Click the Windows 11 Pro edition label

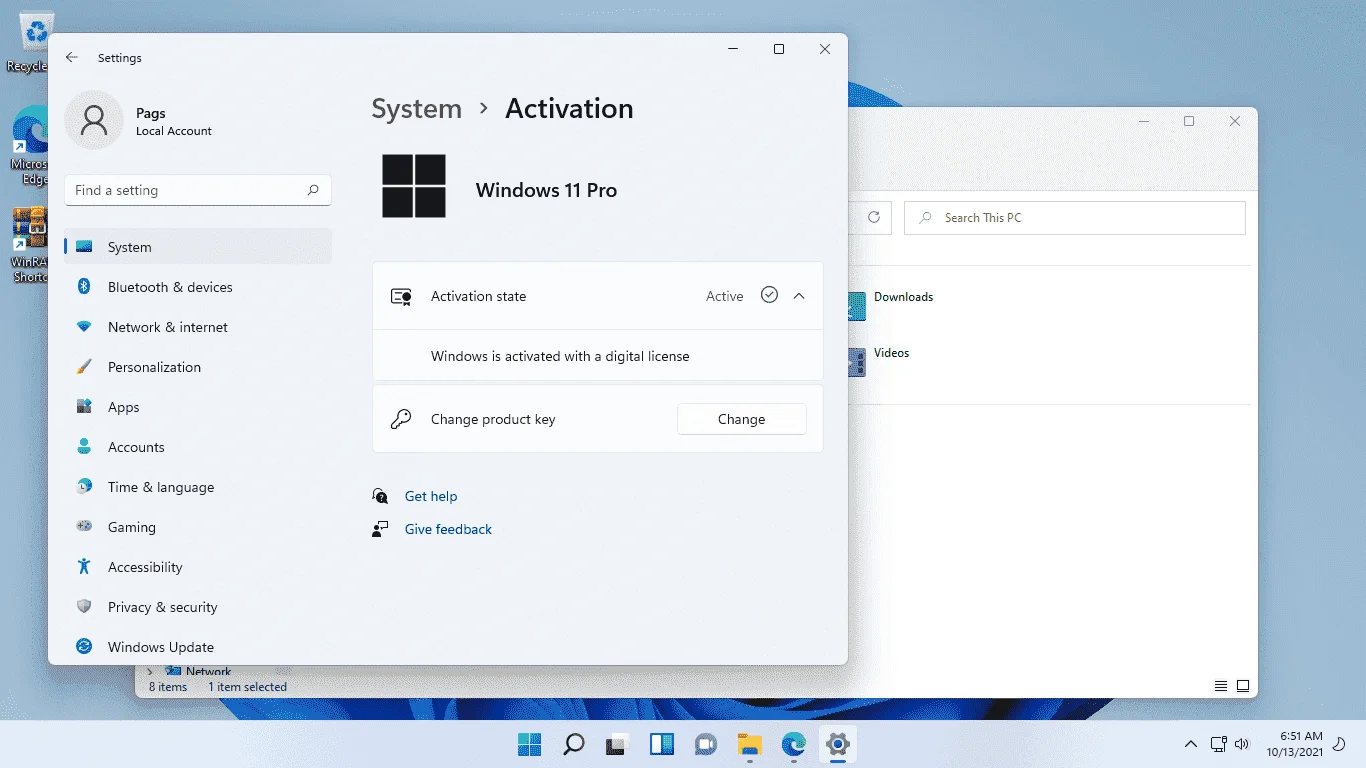pyautogui.click(x=546, y=190)
